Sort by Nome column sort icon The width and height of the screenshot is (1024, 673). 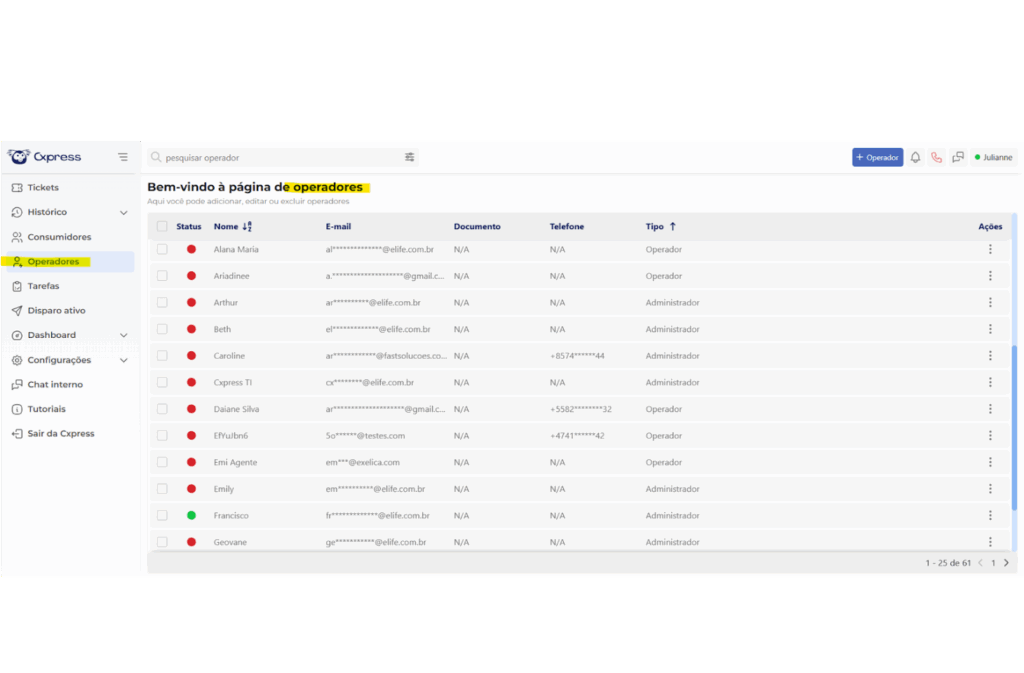tap(247, 227)
